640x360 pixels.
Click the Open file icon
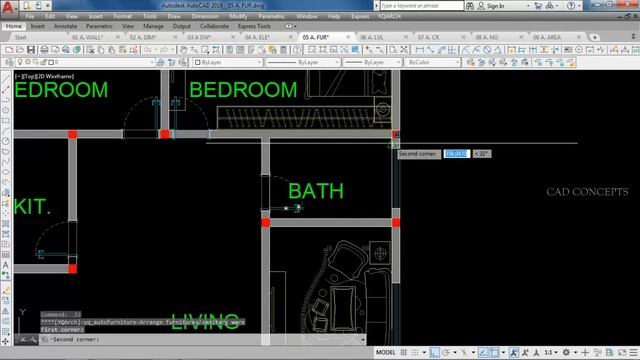point(20,50)
